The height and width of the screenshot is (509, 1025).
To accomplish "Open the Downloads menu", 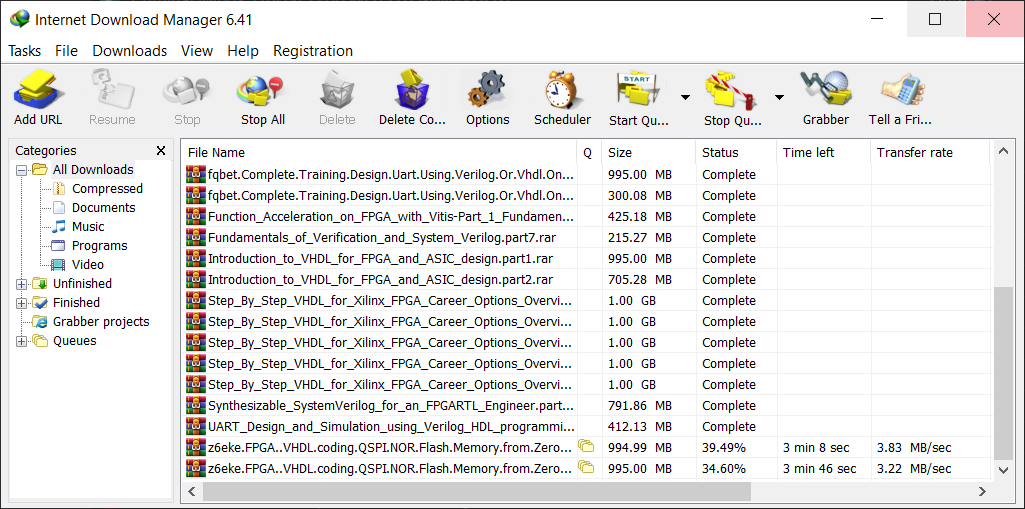I will (129, 51).
